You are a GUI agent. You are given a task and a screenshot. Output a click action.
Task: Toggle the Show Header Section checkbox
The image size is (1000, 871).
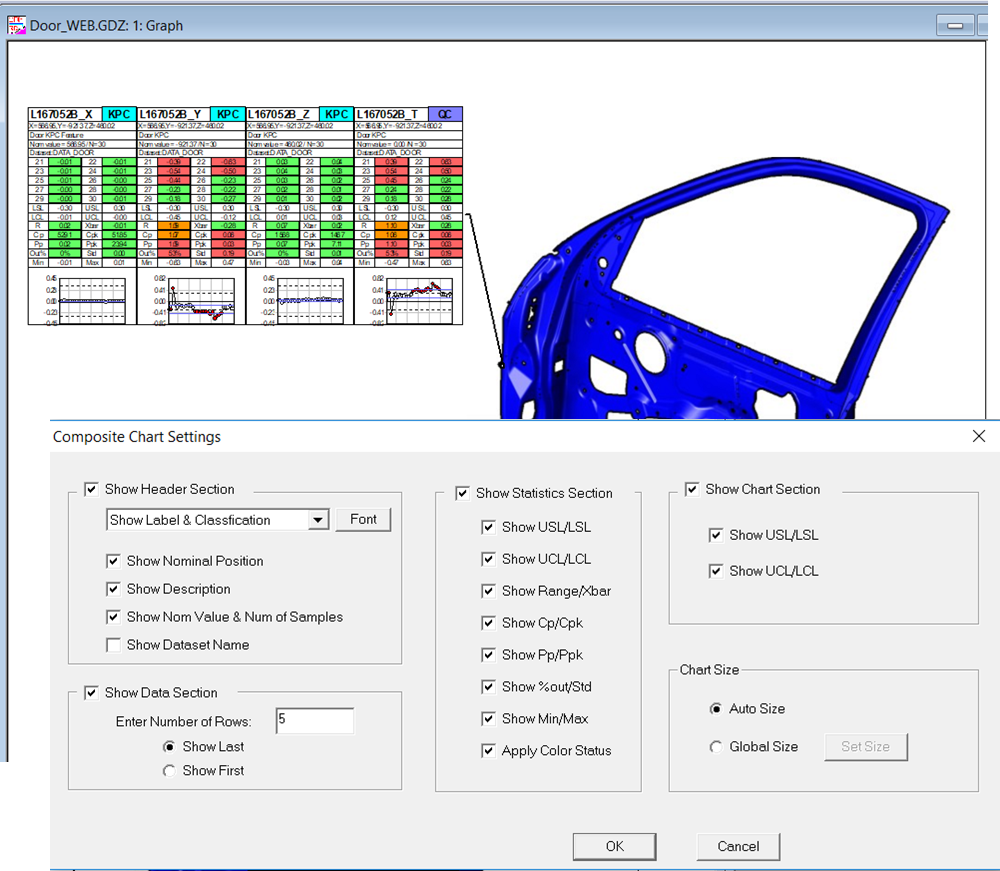point(92,489)
